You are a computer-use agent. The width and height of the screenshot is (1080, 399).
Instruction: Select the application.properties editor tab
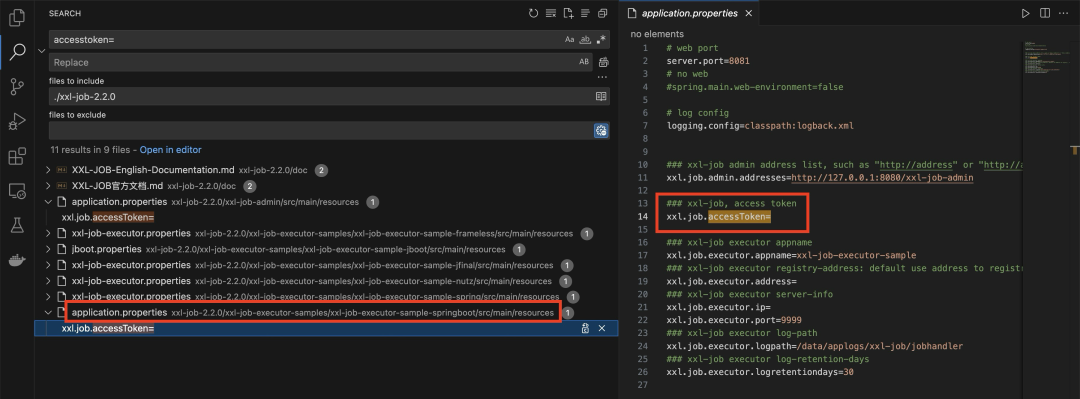(x=690, y=13)
